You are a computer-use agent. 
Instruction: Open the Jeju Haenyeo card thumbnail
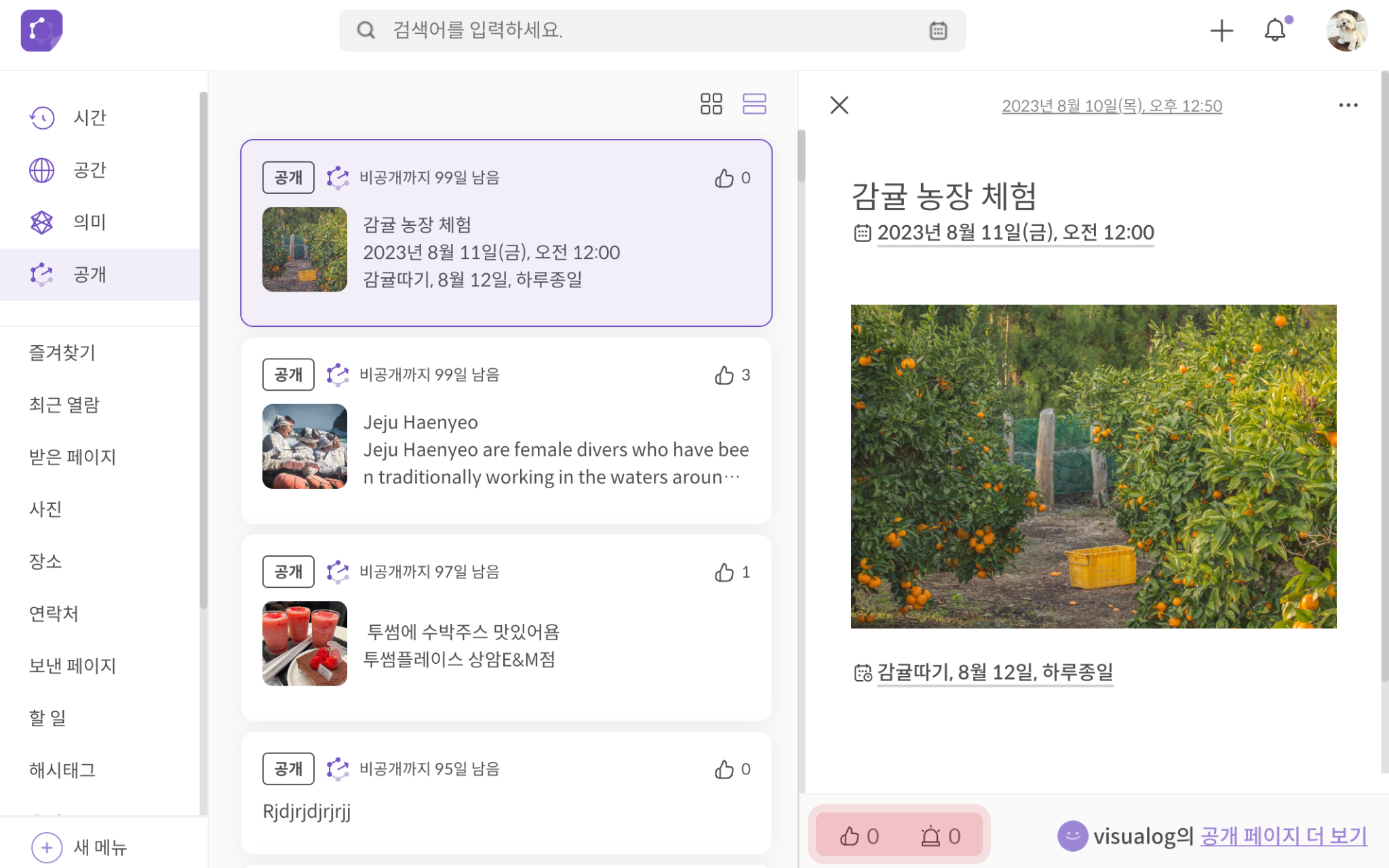point(305,447)
